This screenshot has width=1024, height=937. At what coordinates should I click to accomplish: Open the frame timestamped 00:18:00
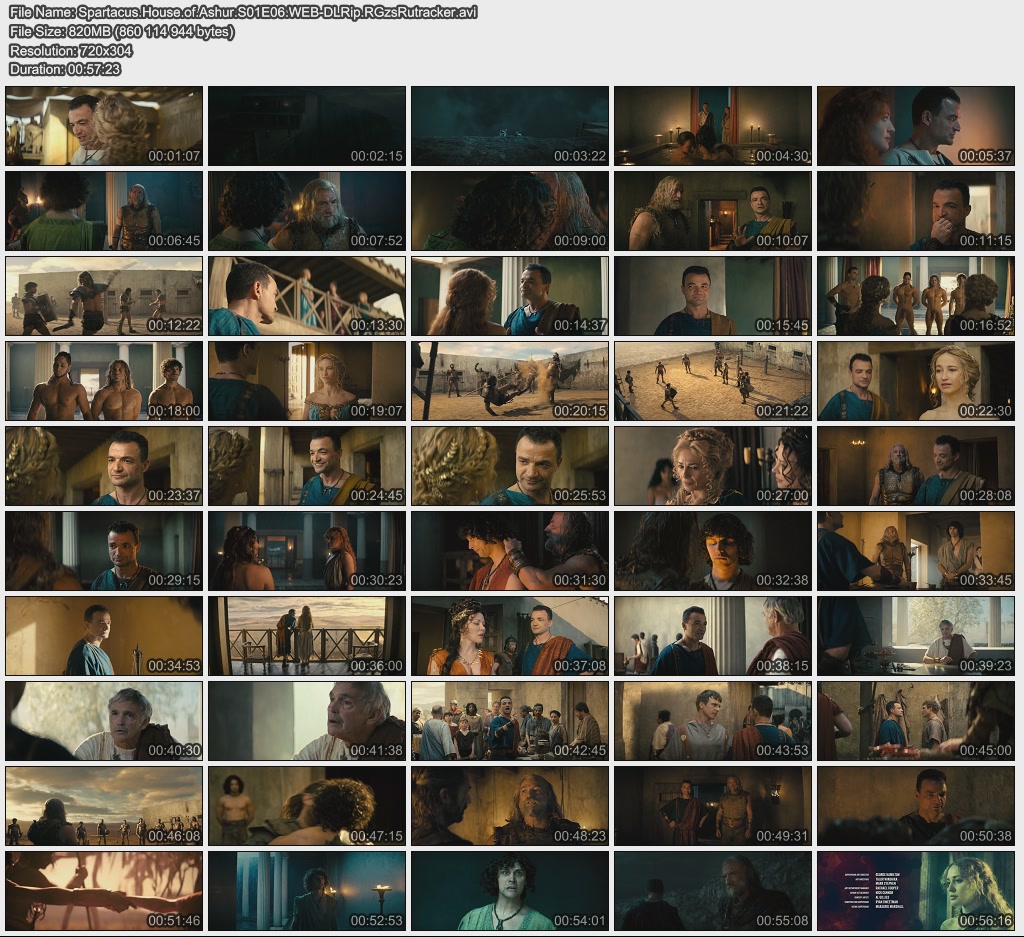tap(104, 381)
